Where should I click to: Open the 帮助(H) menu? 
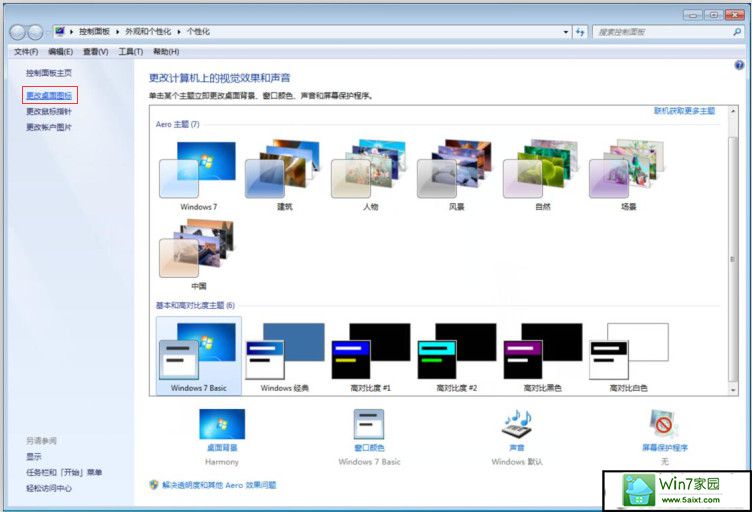[x=166, y=51]
